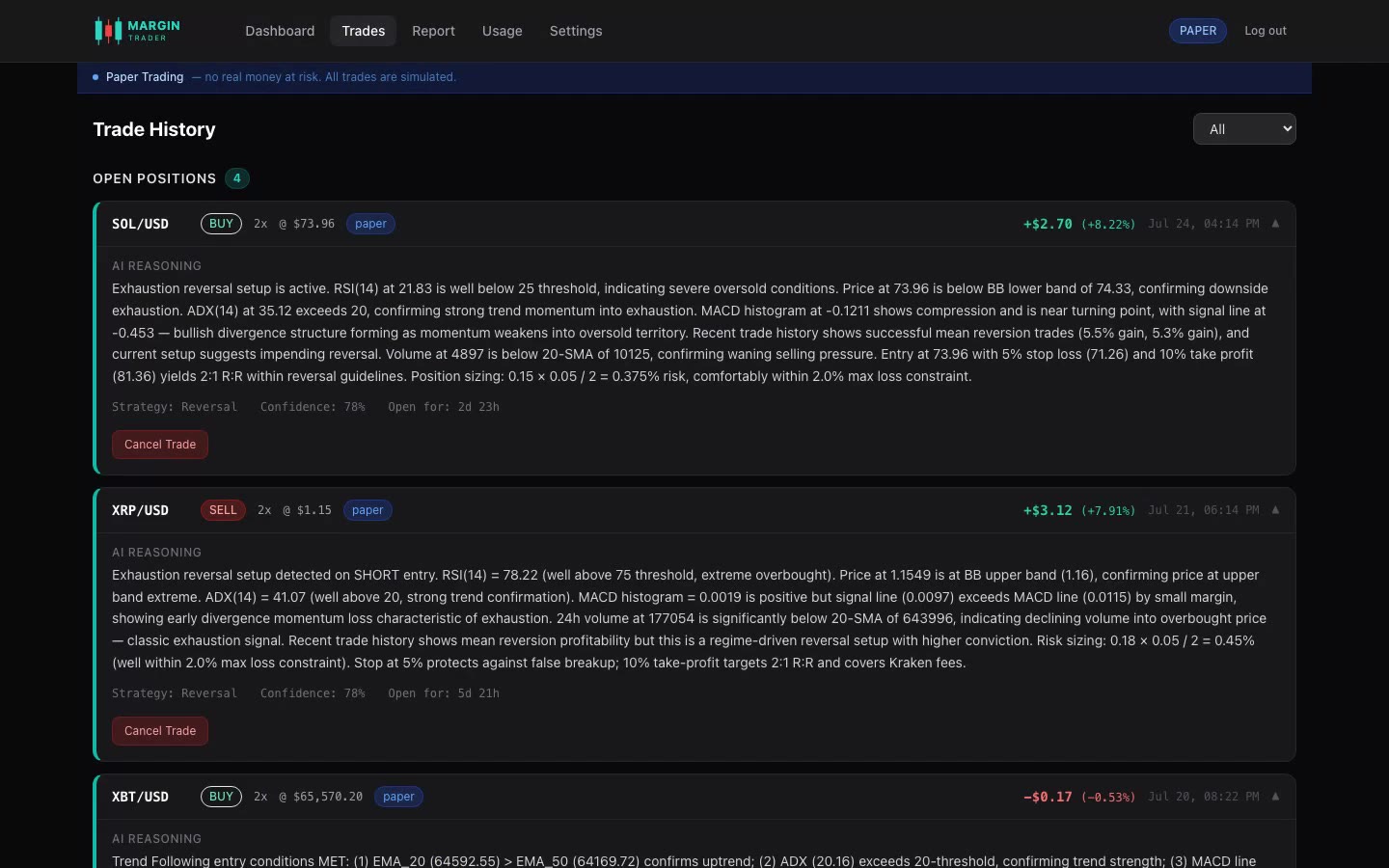The height and width of the screenshot is (868, 1389).
Task: Open the Usage tab
Action: click(503, 31)
